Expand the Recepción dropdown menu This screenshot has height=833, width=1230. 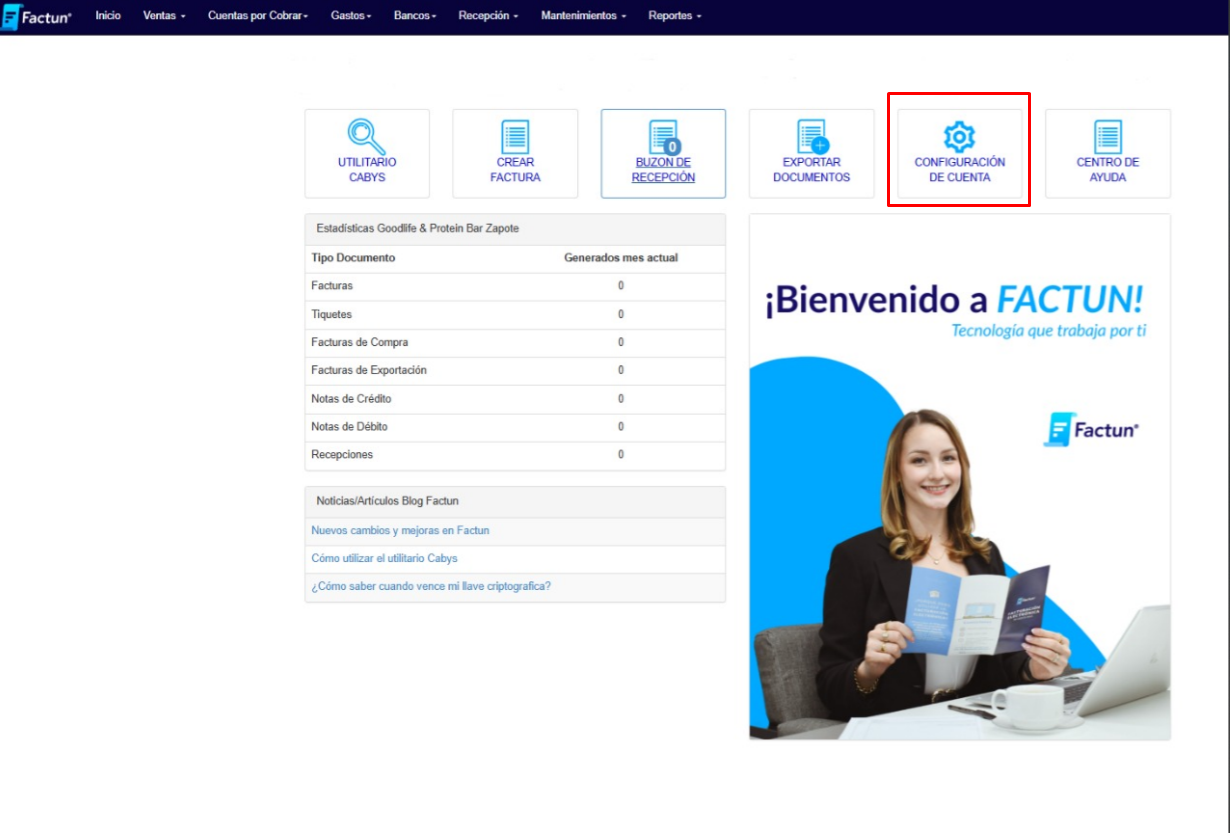[488, 16]
